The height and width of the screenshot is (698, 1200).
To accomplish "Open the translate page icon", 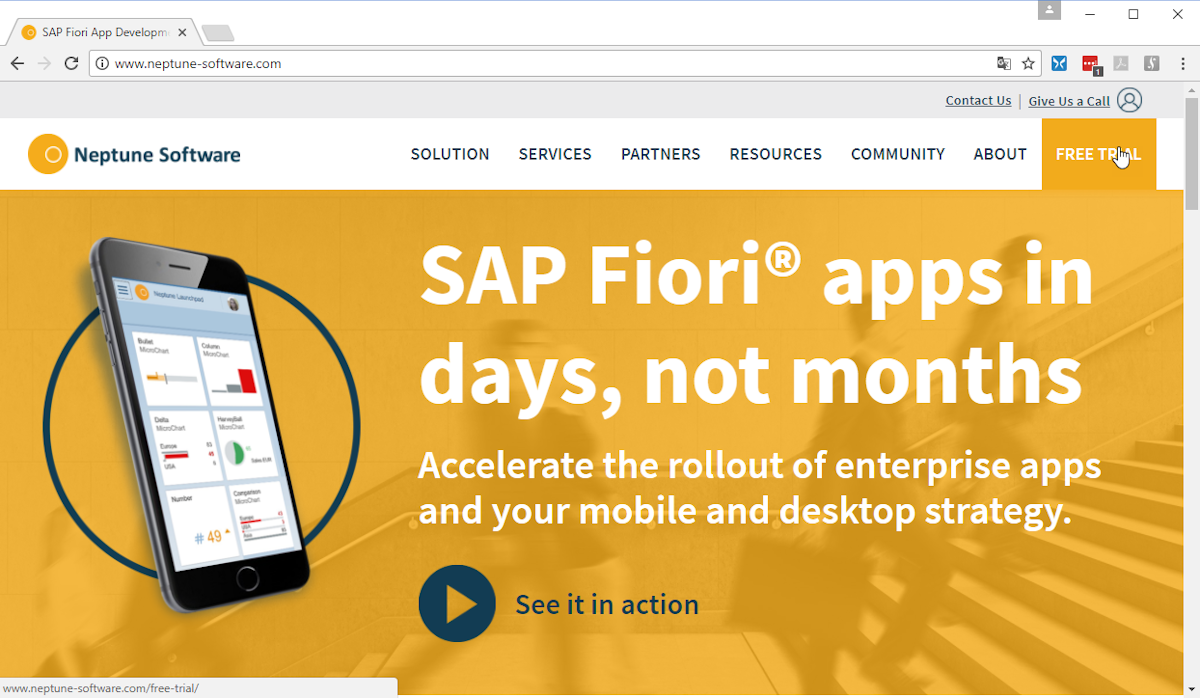I will [1004, 63].
